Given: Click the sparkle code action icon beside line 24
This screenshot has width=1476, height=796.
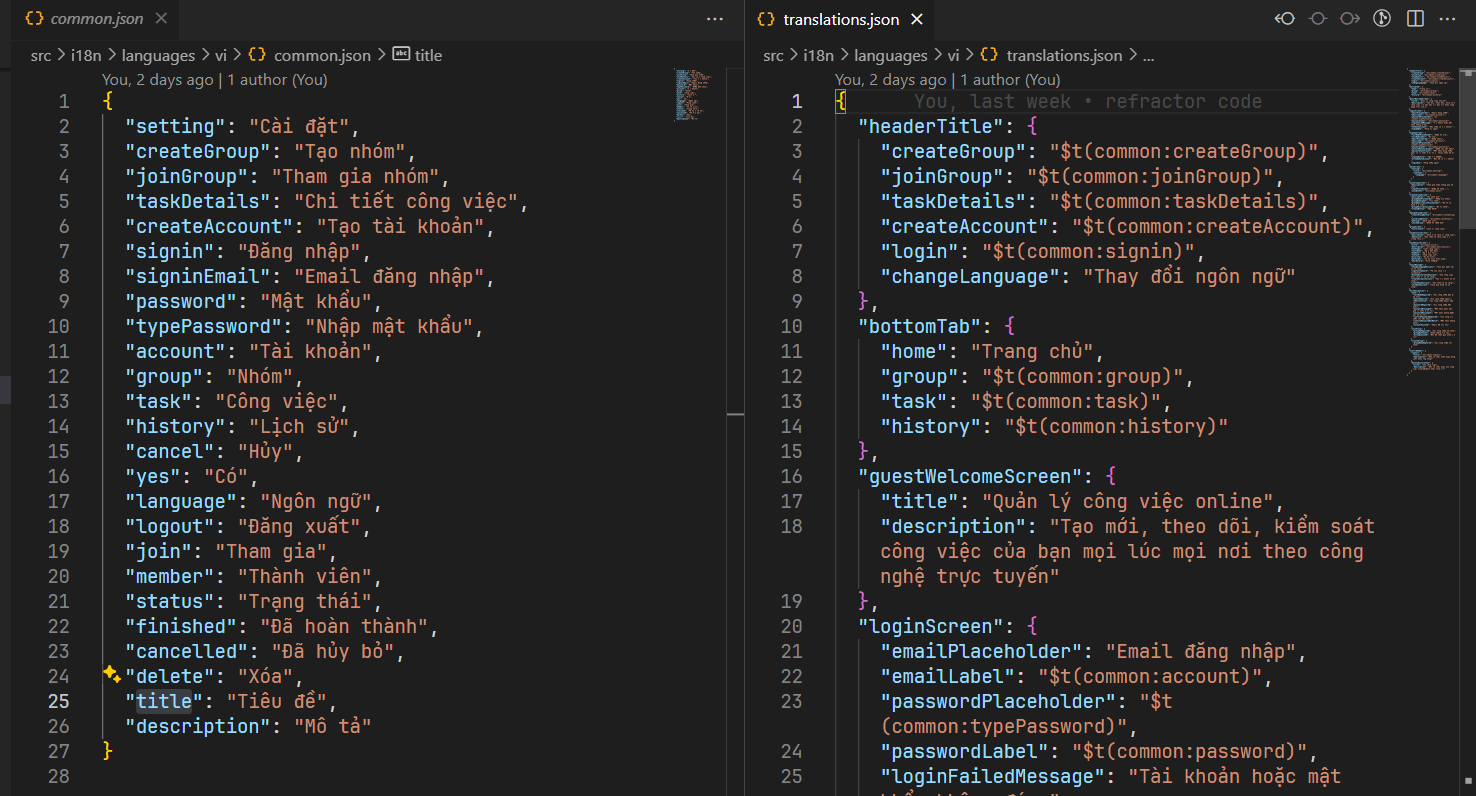Looking at the screenshot, I should click(x=111, y=675).
